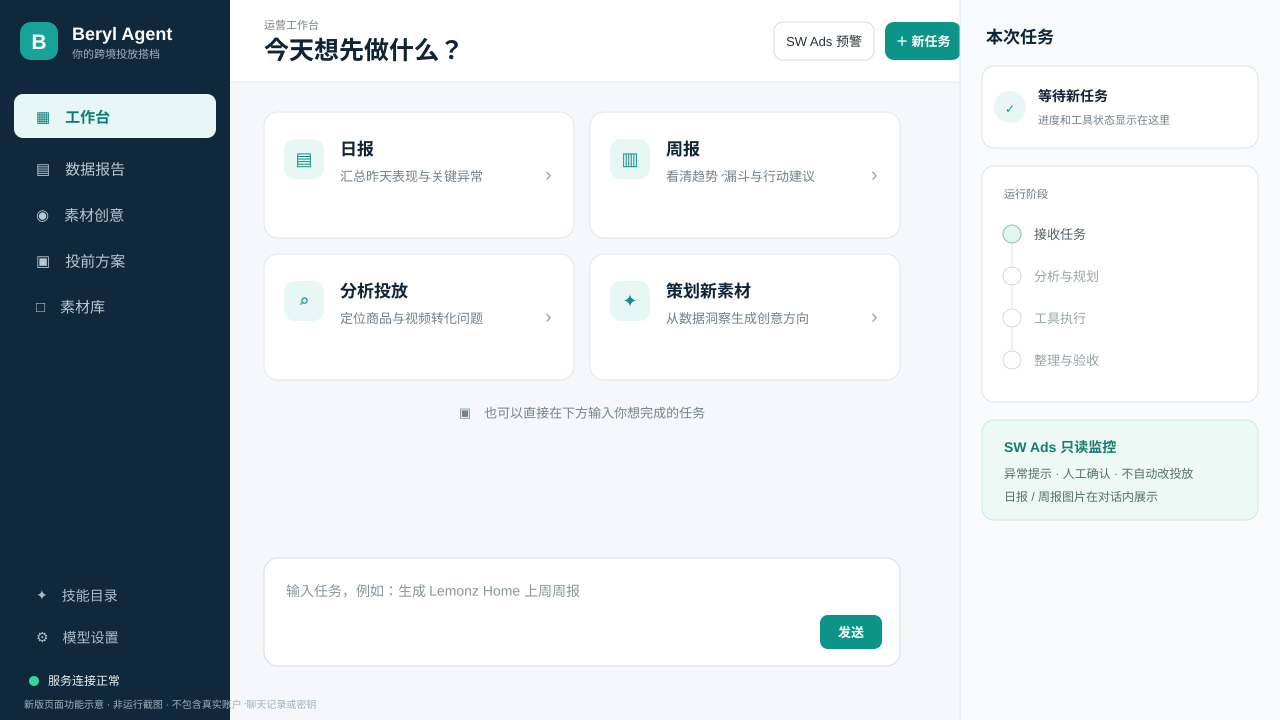This screenshot has height=720, width=1280.
Task: Select the 分析与规划 stage circle
Action: [x=1012, y=276]
